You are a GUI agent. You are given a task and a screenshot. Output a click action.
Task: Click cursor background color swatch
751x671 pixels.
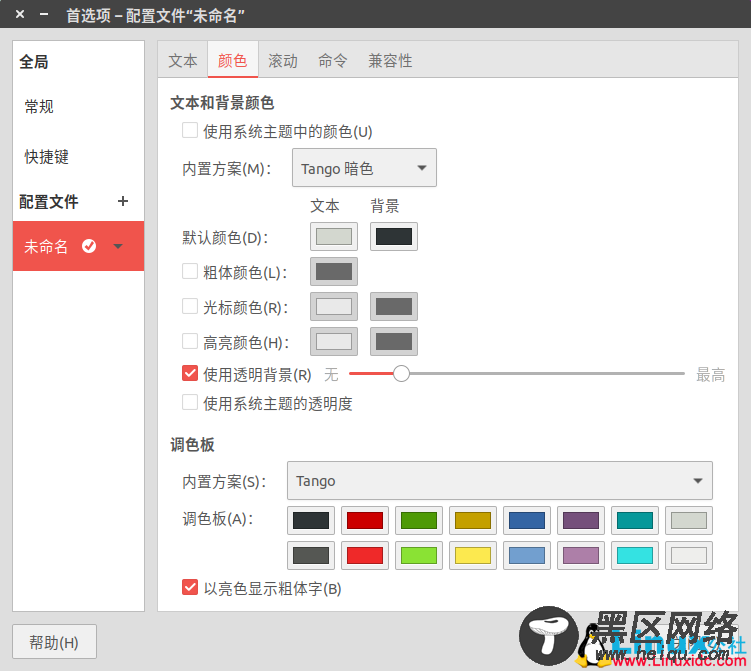click(x=394, y=307)
